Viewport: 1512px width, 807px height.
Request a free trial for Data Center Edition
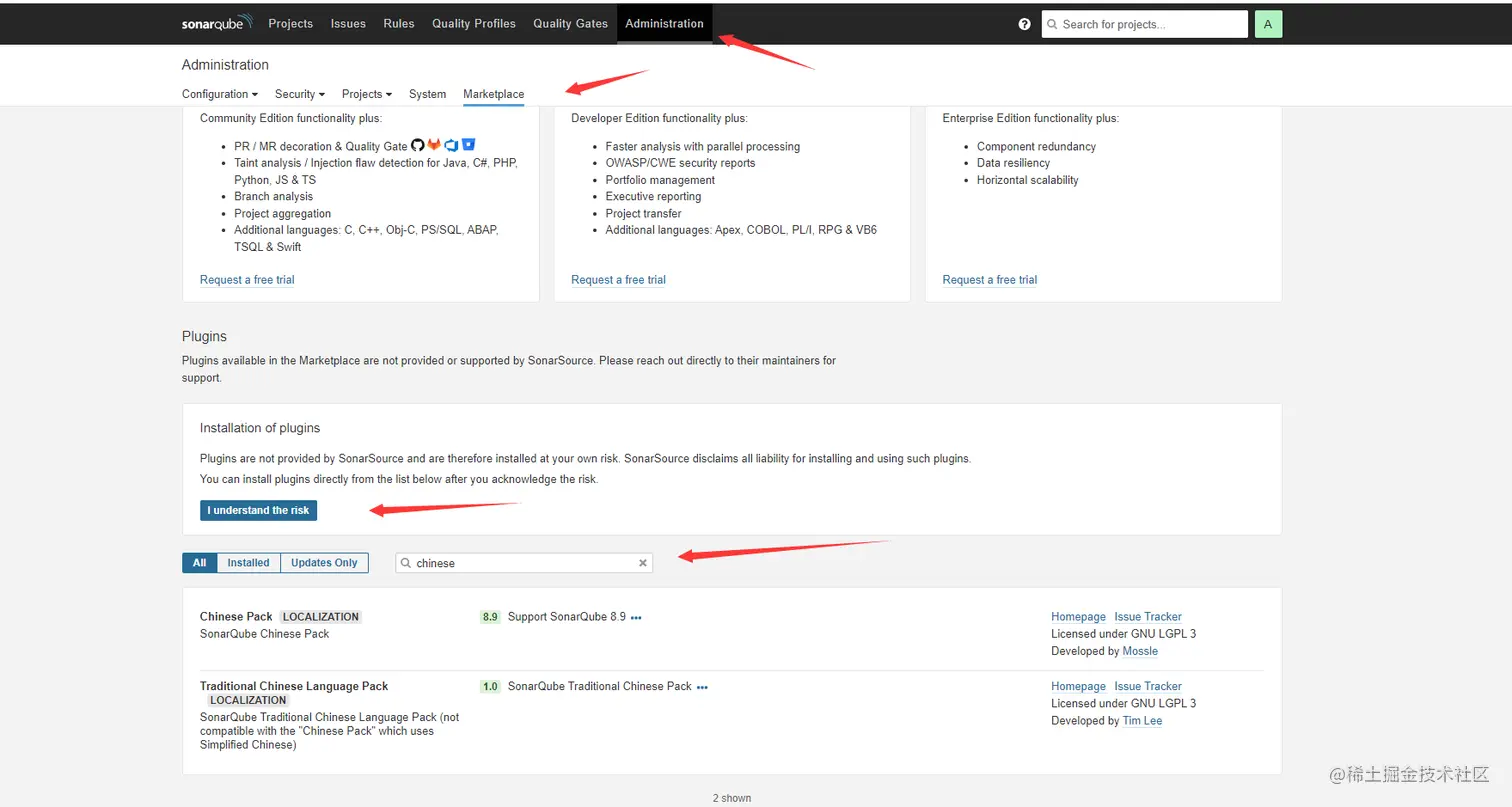click(990, 280)
